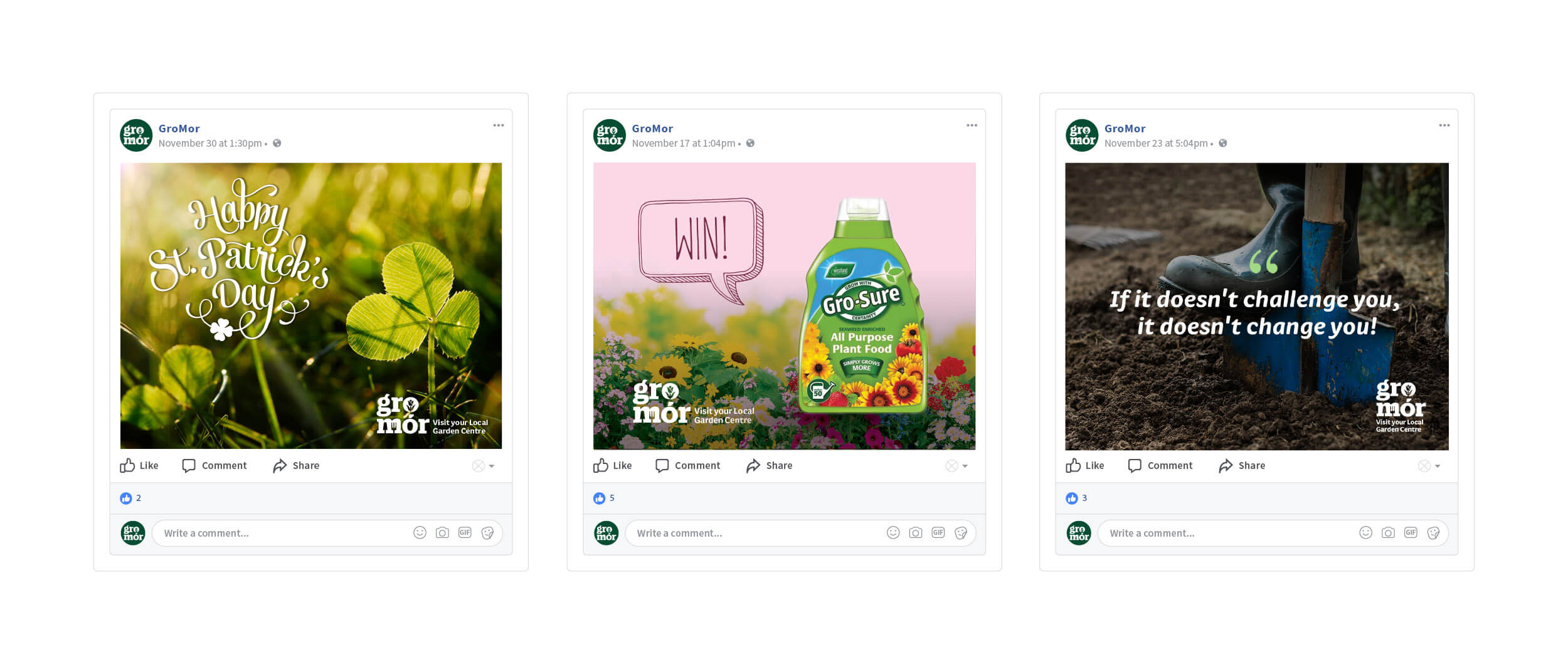1568x664 pixels.
Task: Click GroMor profile avatar on the first post
Action: [135, 135]
